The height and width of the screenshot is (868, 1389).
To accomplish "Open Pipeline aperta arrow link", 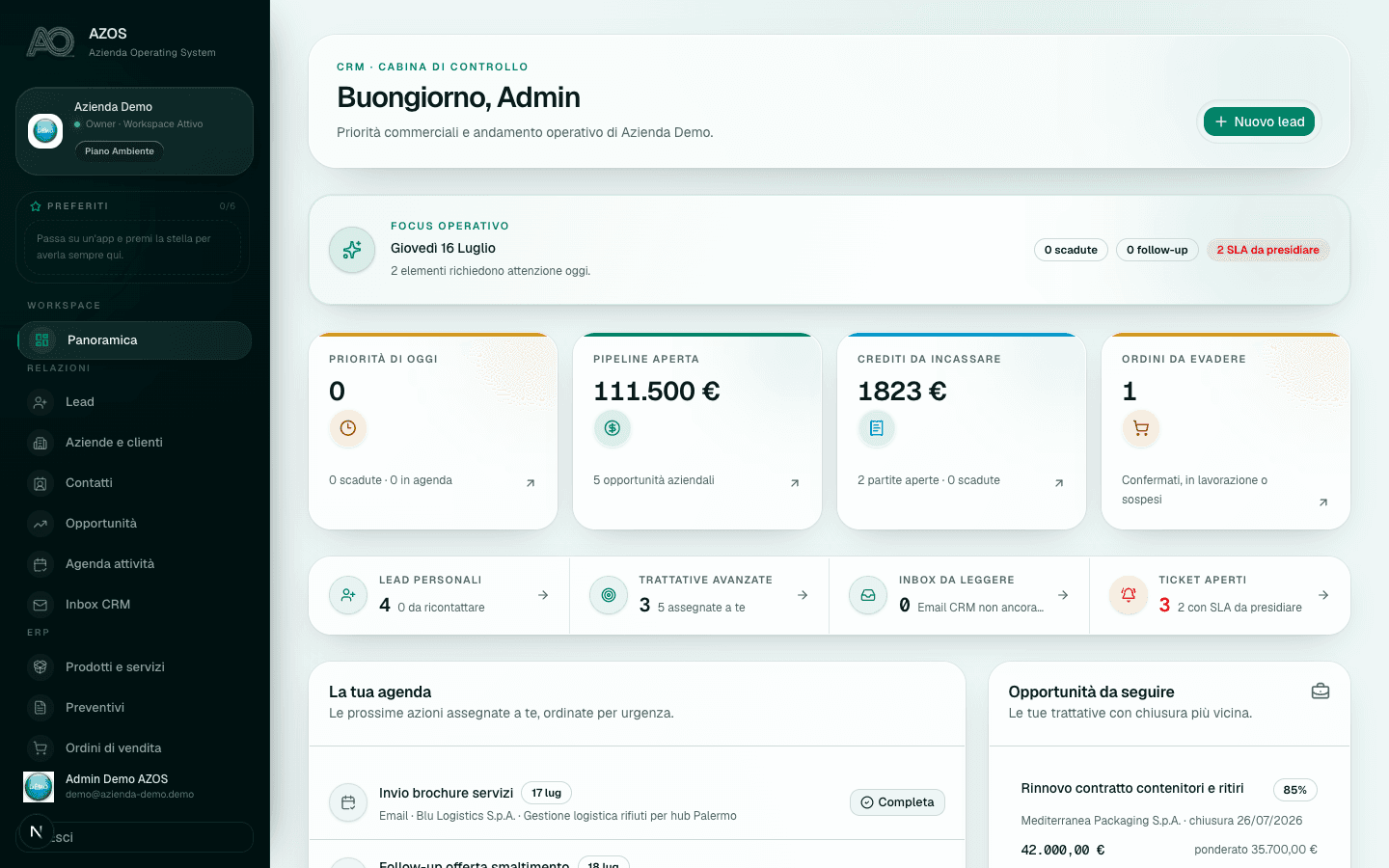I will pos(795,483).
